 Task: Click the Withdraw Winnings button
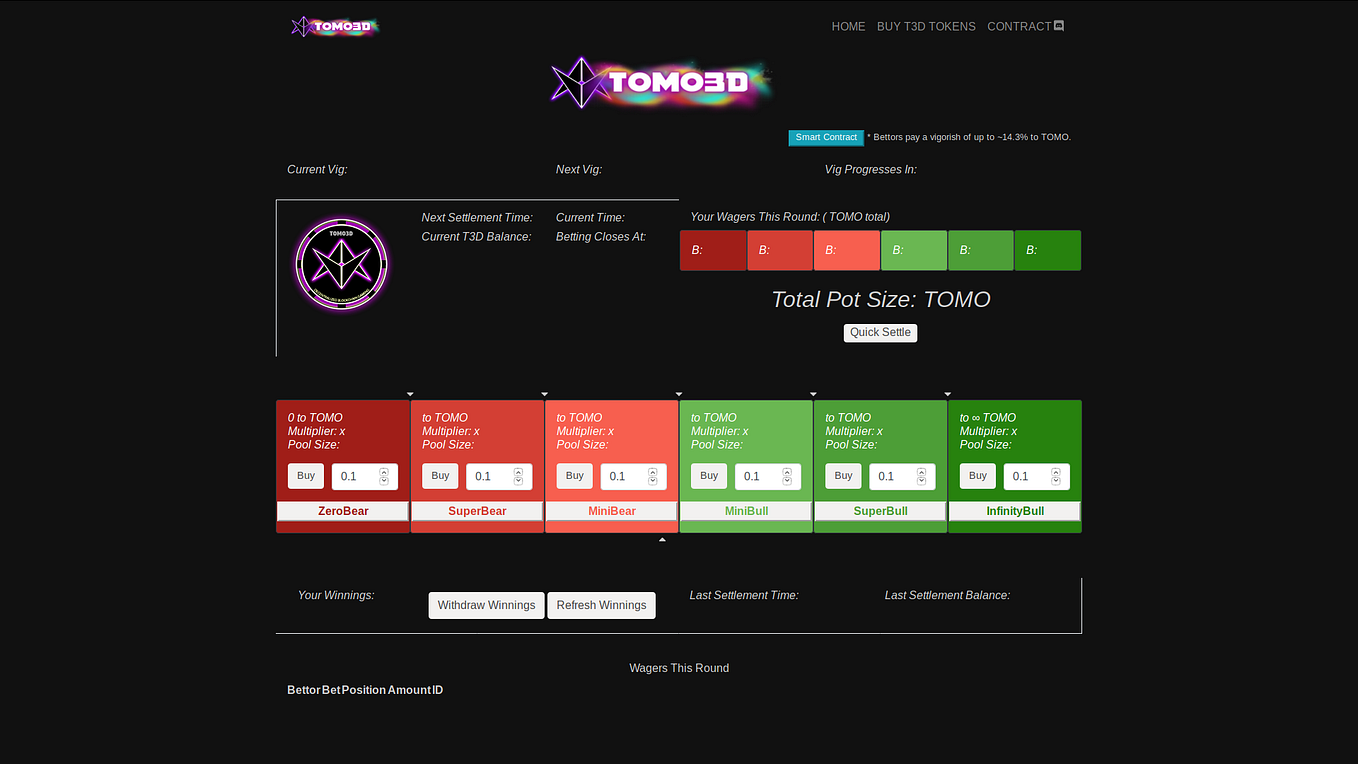coord(486,605)
